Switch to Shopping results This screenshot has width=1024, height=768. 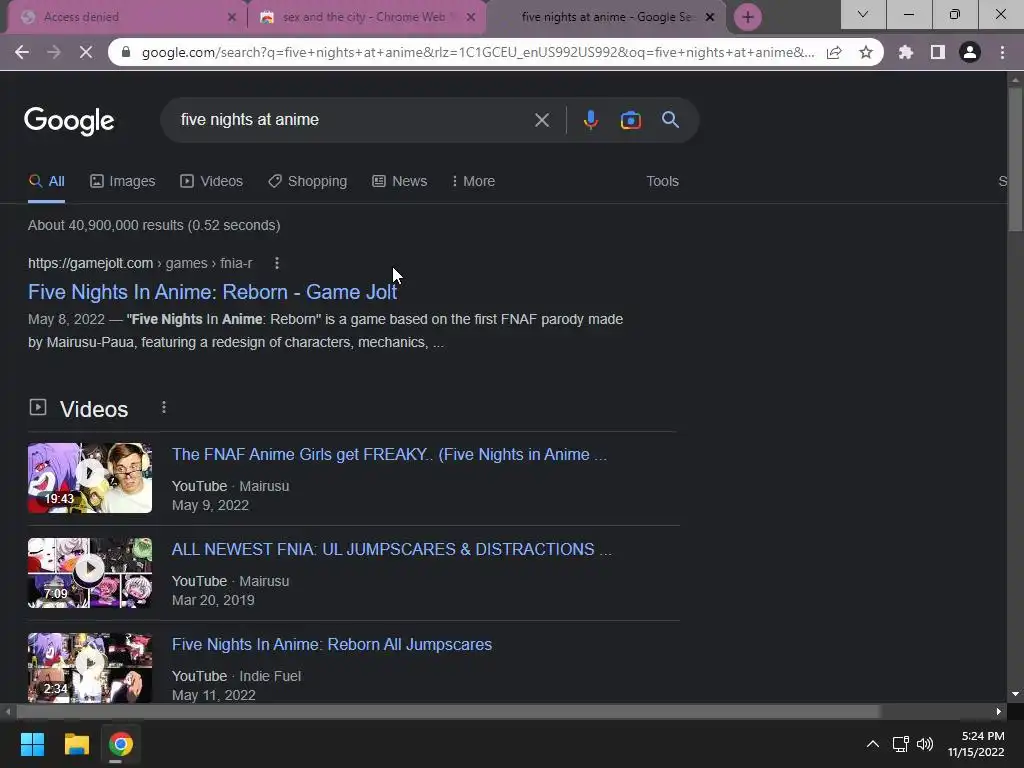pos(308,182)
